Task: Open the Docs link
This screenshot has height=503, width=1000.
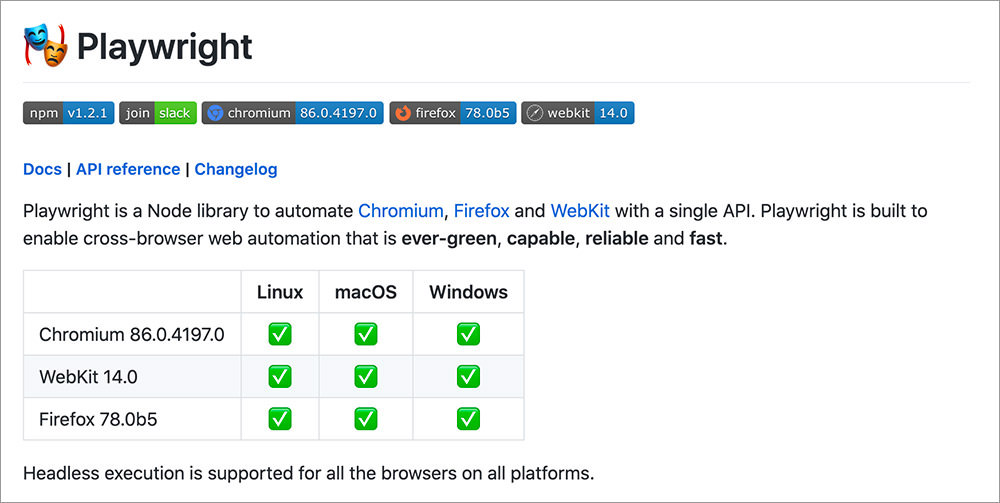Action: click(42, 169)
